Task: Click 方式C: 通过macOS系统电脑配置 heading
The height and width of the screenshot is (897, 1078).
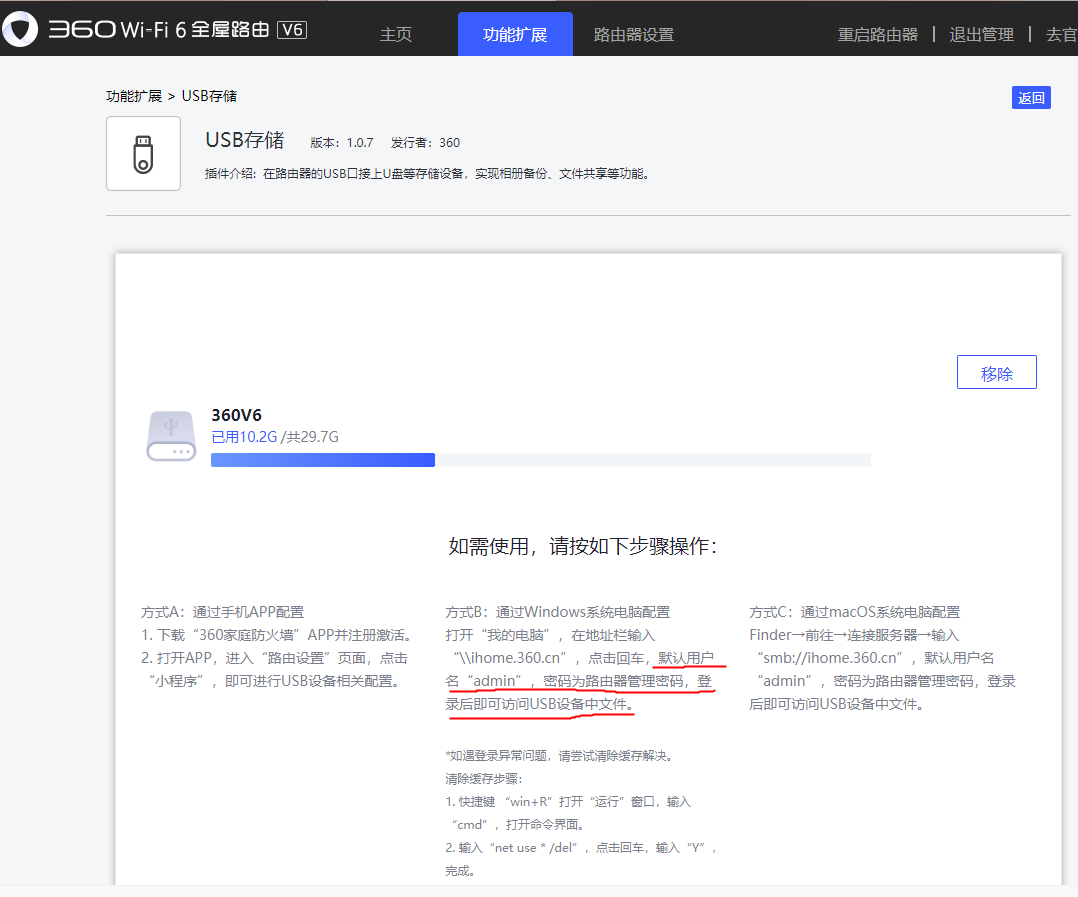Action: point(855,612)
